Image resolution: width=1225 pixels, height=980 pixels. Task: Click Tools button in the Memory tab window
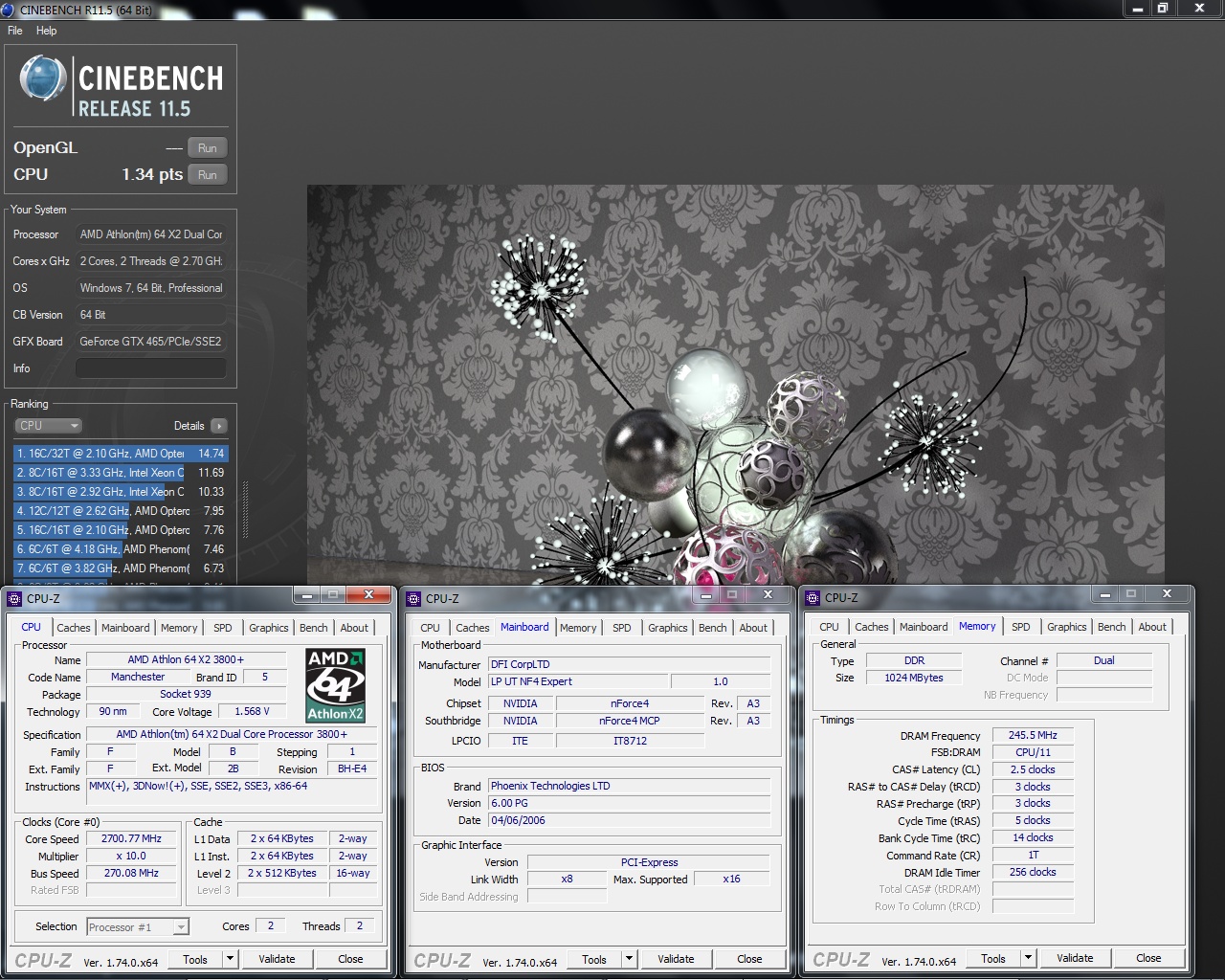point(993,958)
